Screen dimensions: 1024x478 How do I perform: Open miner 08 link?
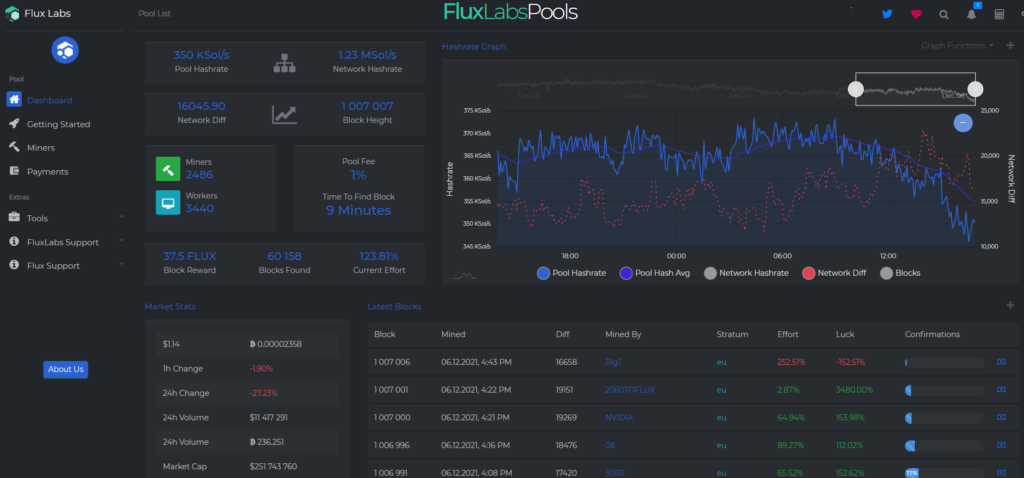pyautogui.click(x=610, y=445)
